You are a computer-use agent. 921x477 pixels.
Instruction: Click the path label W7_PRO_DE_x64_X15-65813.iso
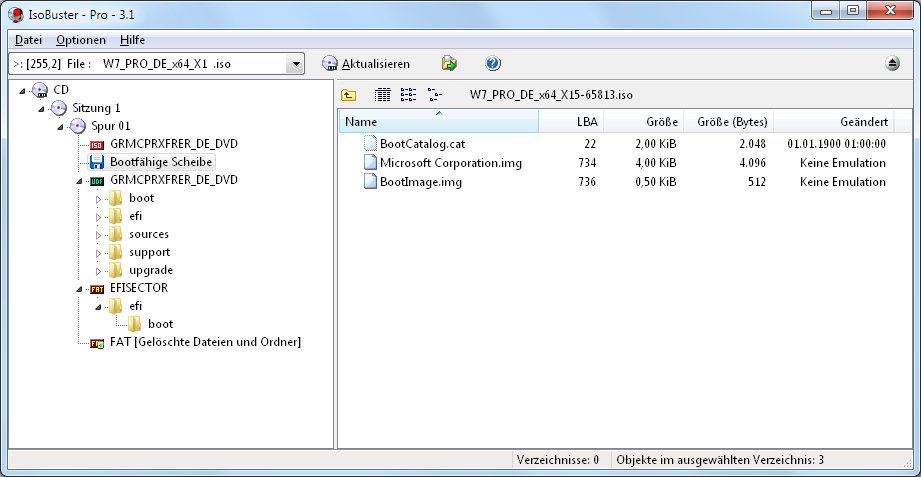[x=551, y=95]
